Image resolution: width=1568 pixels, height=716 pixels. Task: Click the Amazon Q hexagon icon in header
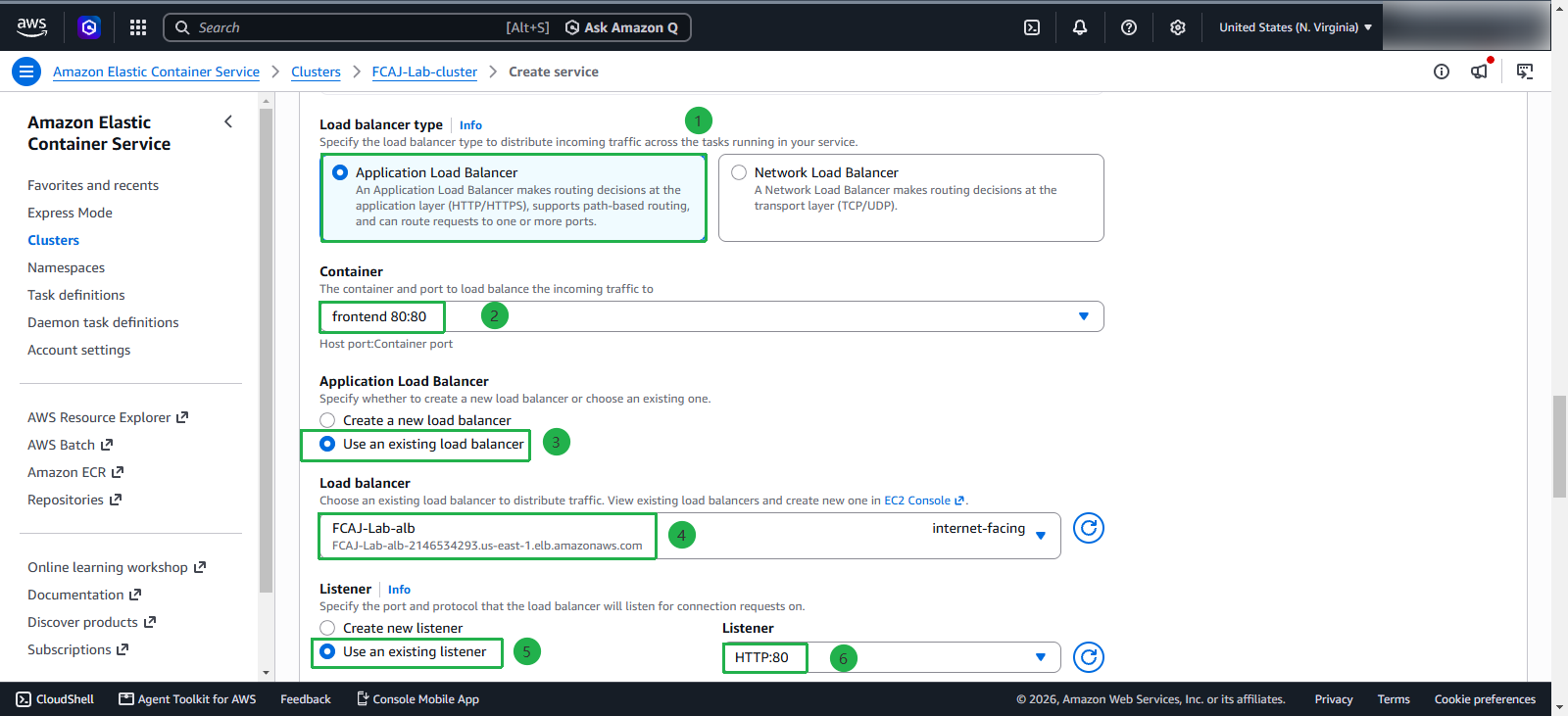click(89, 27)
